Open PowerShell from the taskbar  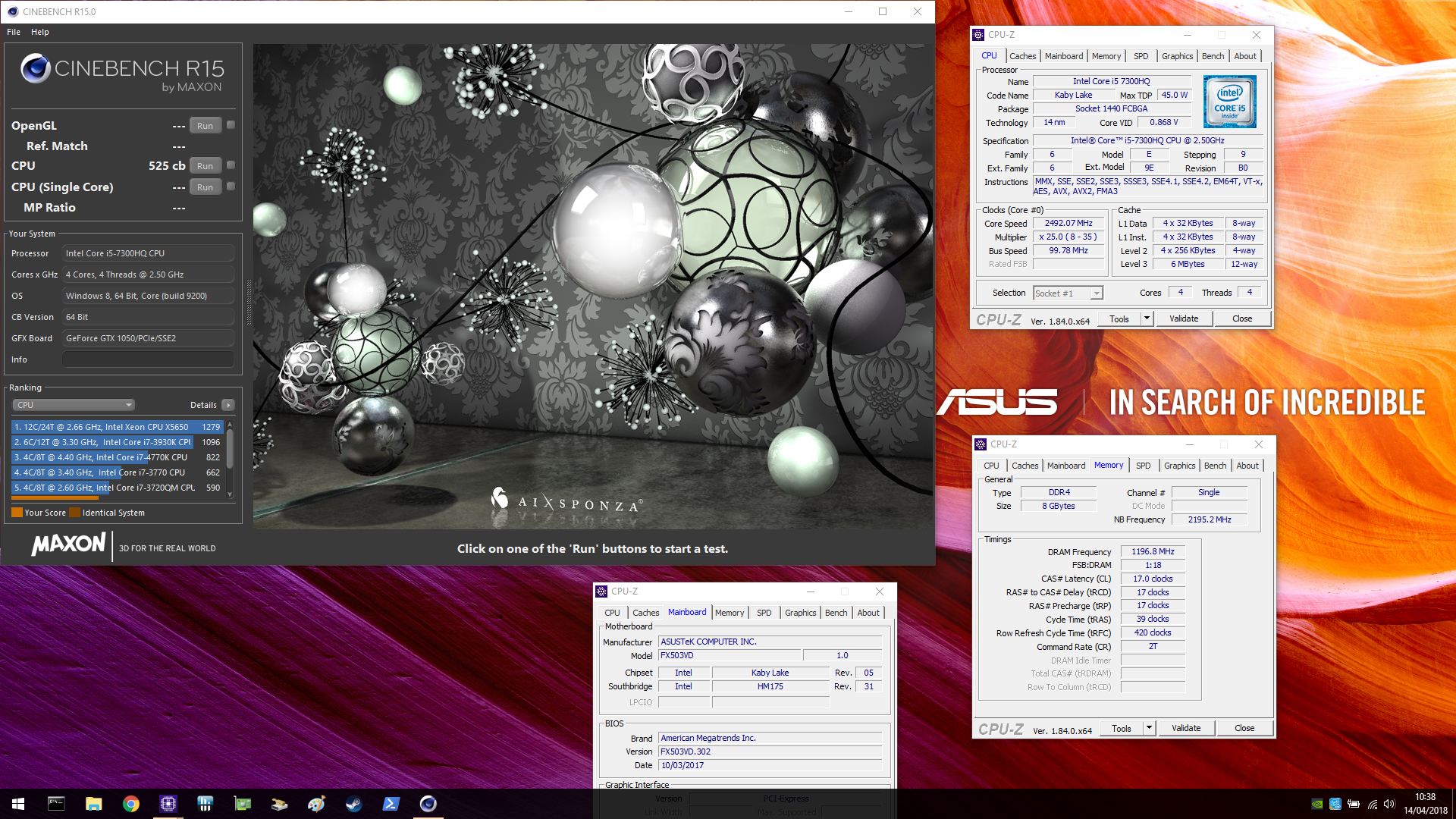coord(391,804)
